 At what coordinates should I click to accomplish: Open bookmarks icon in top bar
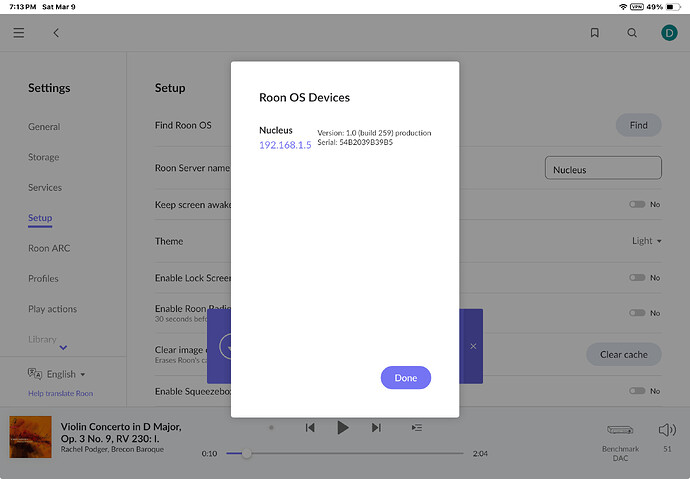(x=595, y=33)
